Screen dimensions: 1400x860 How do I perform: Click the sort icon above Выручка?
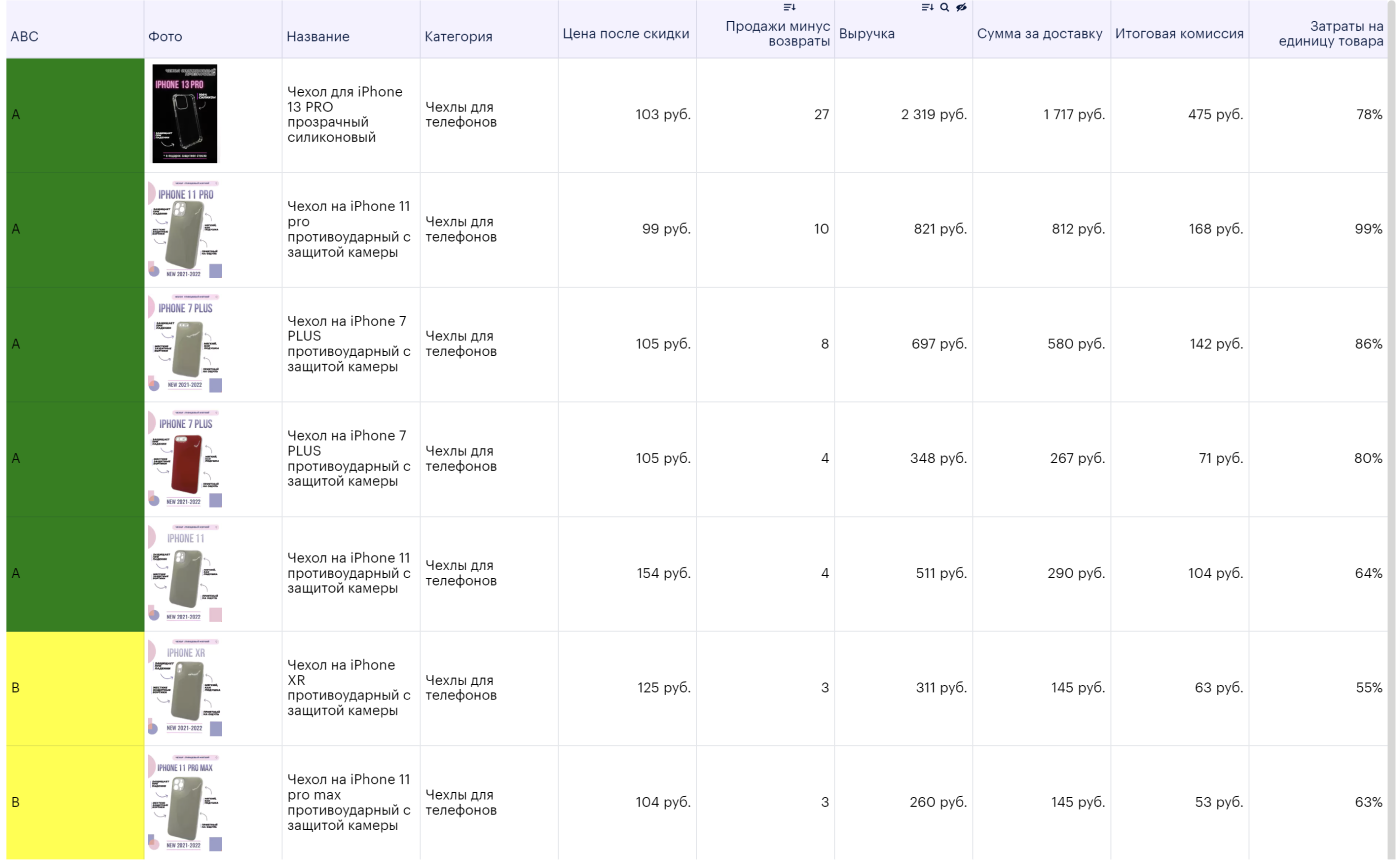point(927,7)
